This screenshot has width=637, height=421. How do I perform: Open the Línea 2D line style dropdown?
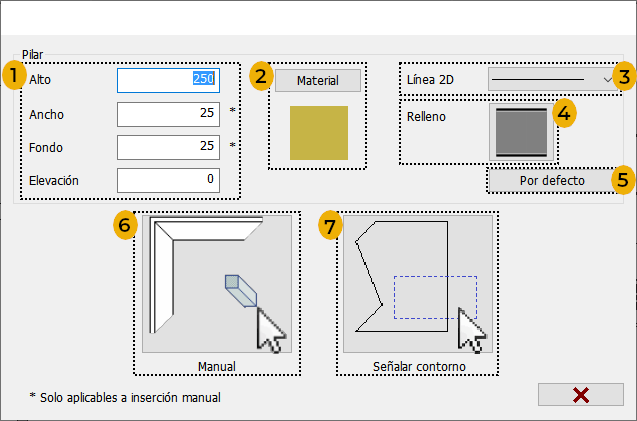[x=553, y=79]
